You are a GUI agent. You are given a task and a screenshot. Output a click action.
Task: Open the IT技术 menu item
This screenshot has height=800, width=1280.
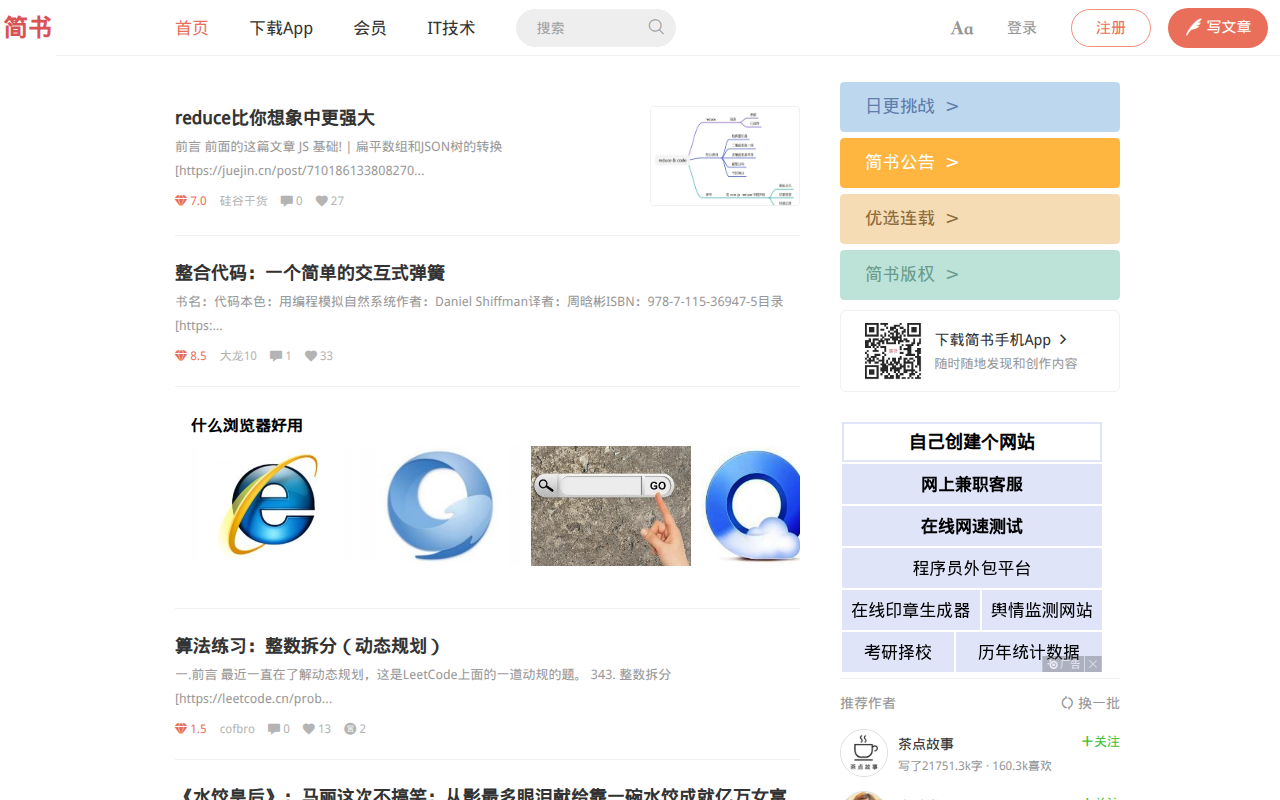coord(451,28)
